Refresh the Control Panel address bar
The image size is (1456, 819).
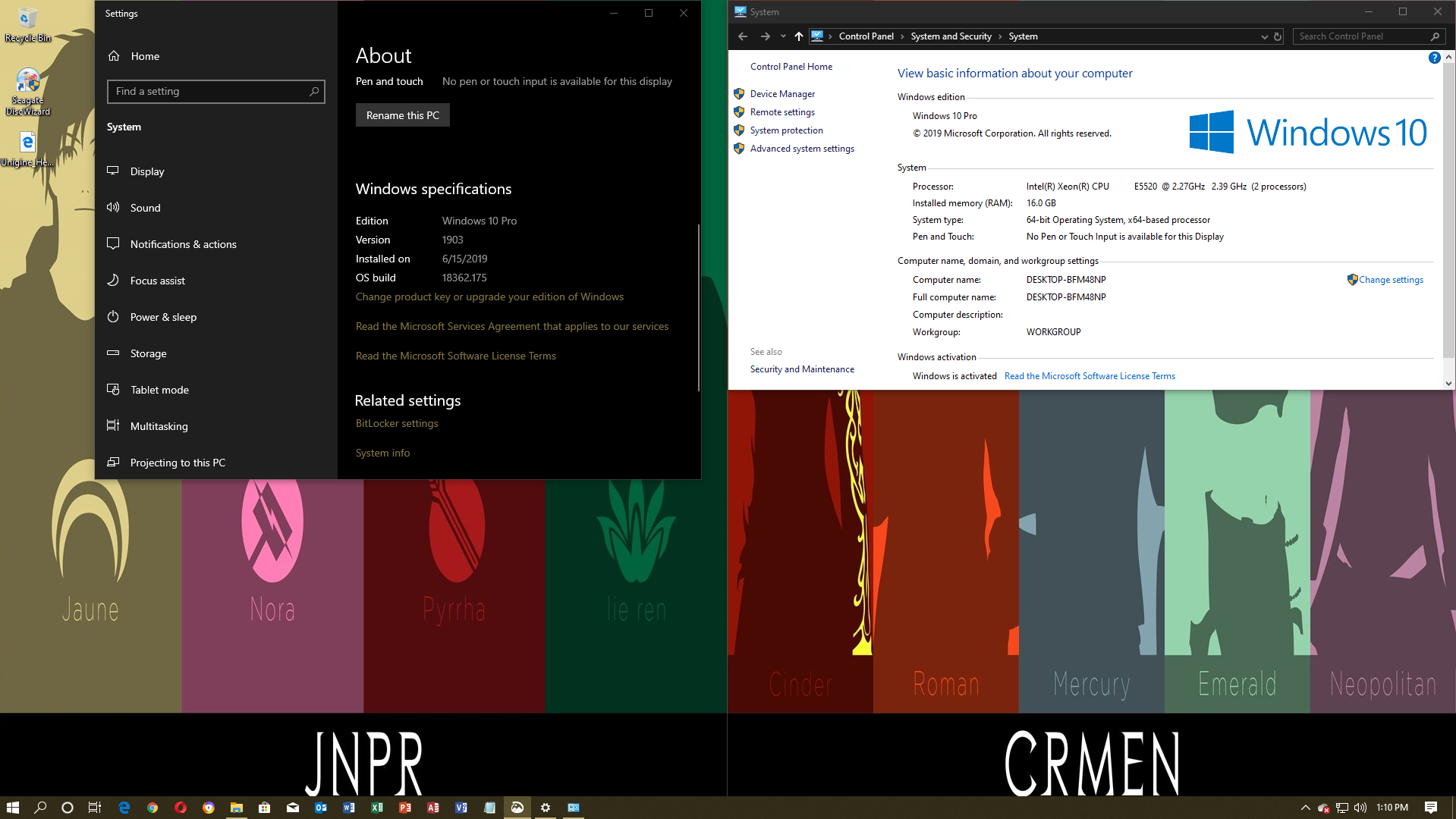point(1278,36)
